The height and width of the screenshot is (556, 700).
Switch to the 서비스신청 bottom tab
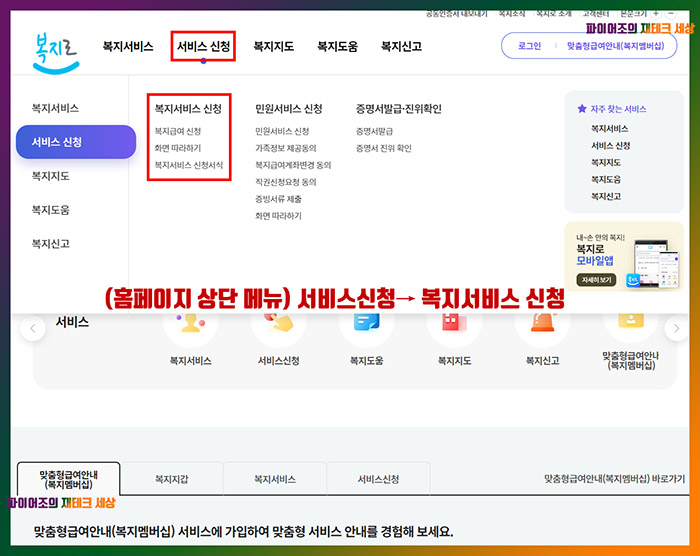378,479
